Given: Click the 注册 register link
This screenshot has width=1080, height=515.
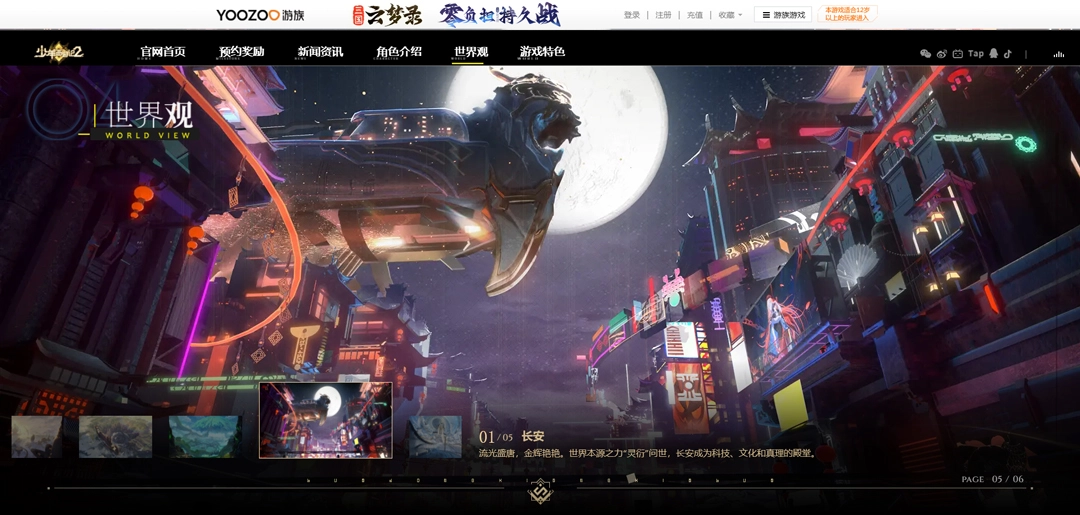Looking at the screenshot, I should 663,15.
